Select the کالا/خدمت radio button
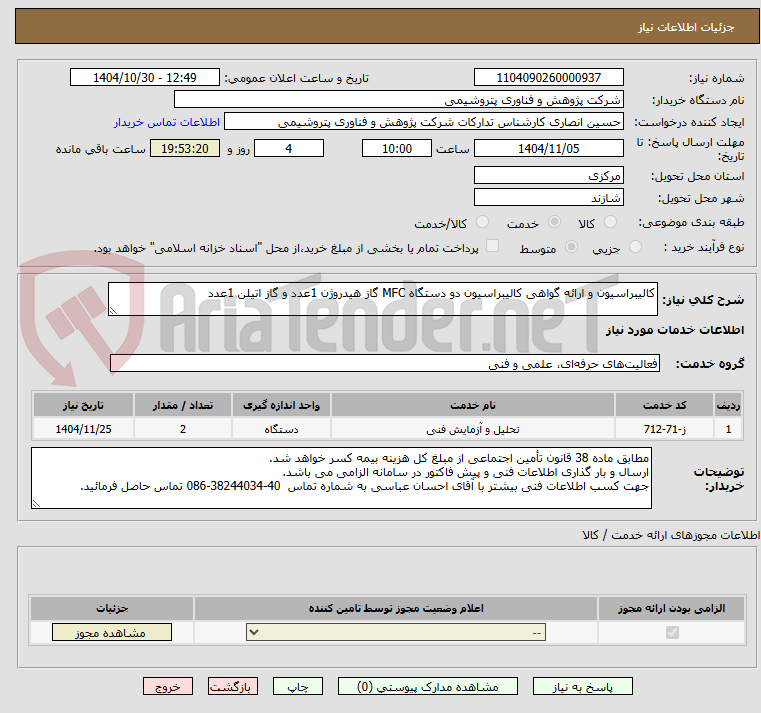761x713 pixels. point(482,222)
